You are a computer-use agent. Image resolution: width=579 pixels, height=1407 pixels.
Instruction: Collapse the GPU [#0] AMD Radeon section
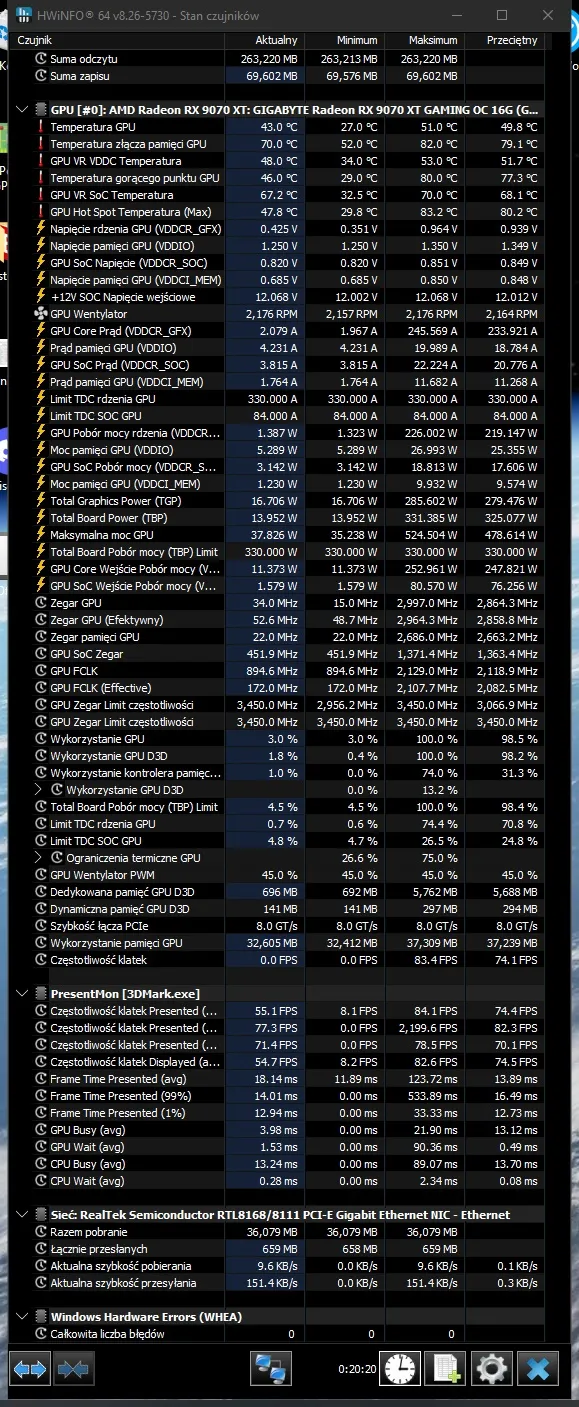point(23,110)
